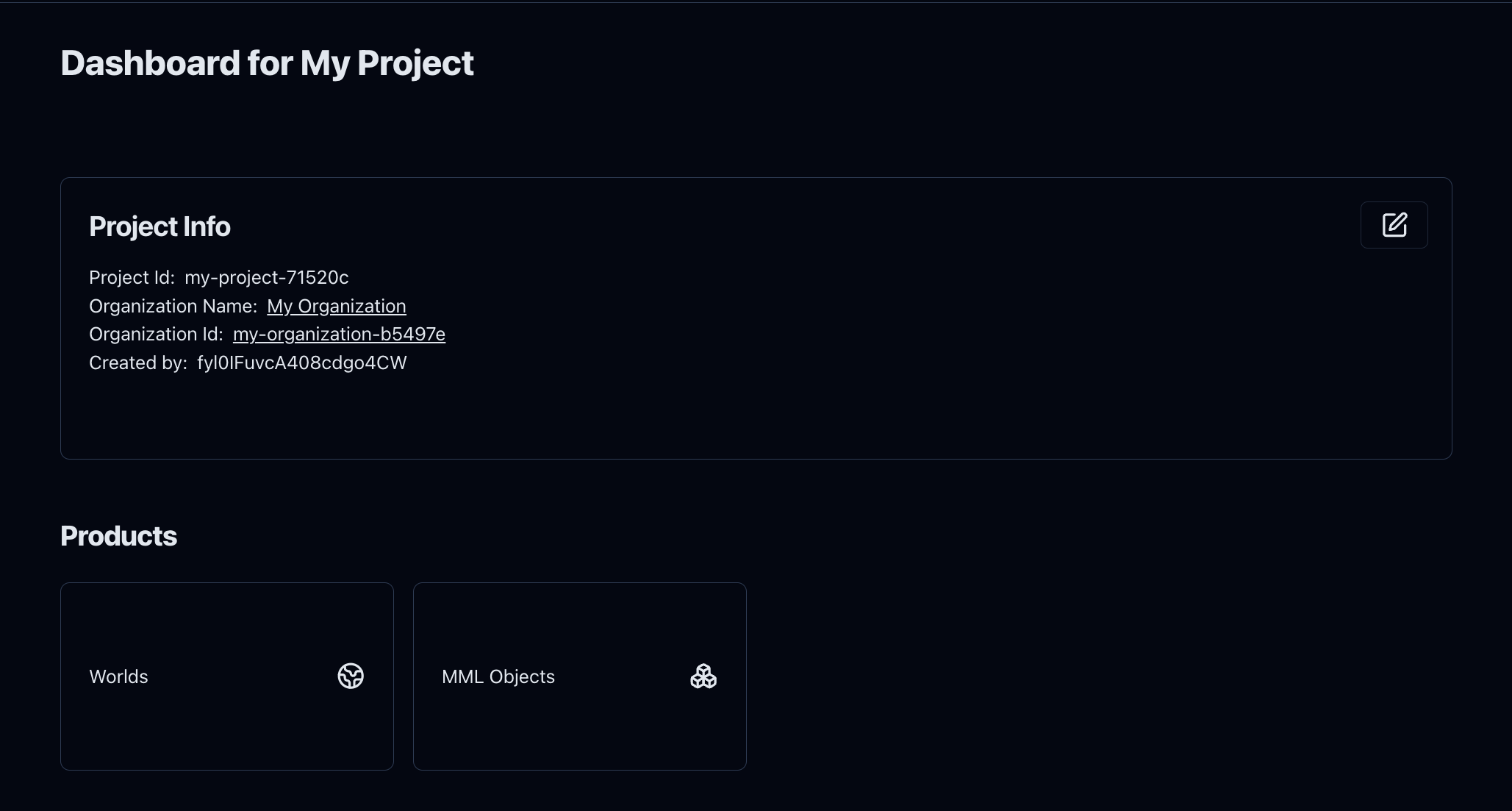Screen dimensions: 1512x811
Task: Follow the my-organization-b5497e ID link
Action: [x=339, y=335]
